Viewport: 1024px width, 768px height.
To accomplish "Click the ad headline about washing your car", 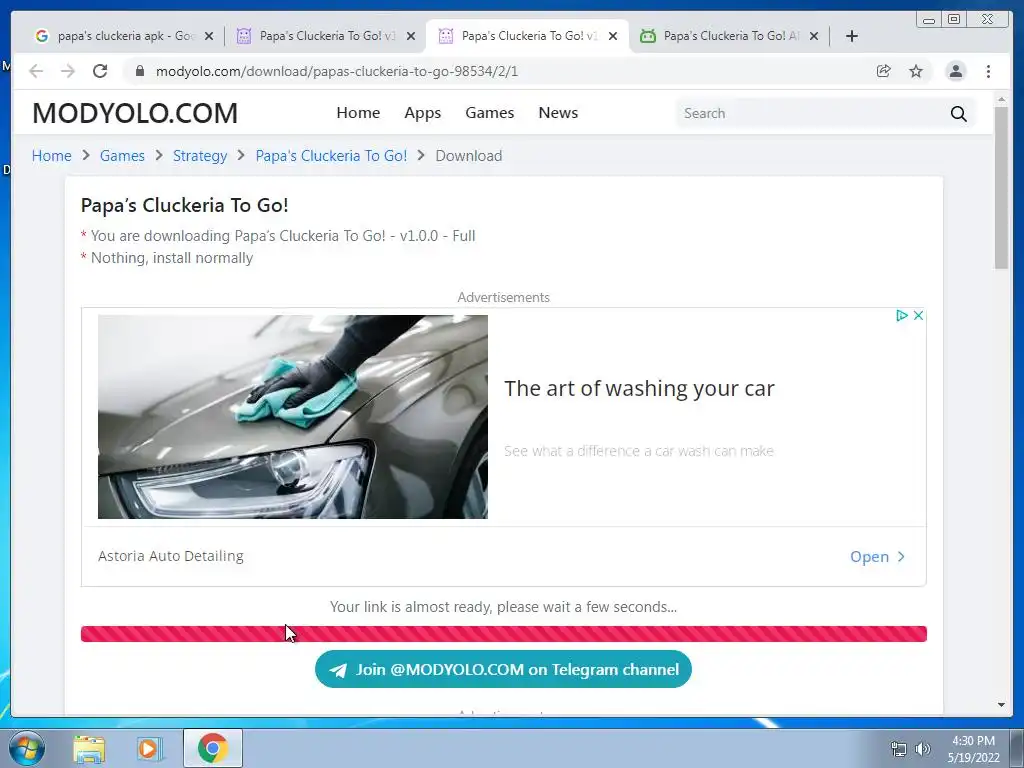I will [639, 389].
